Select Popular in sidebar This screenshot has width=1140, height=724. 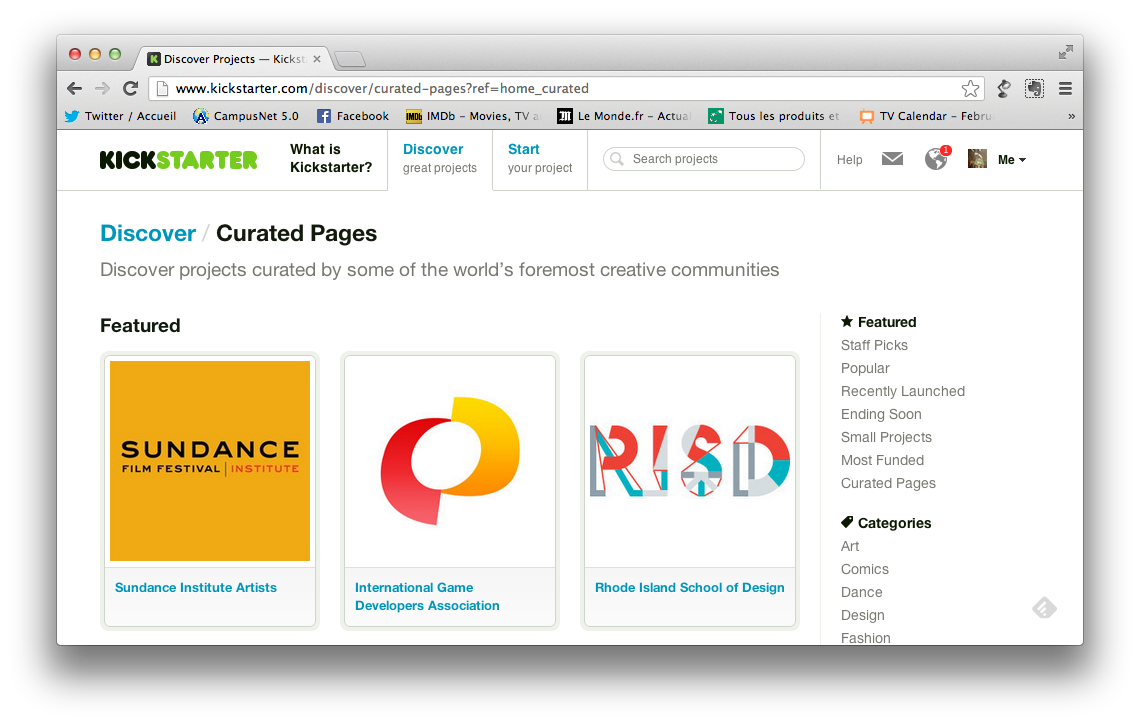(865, 369)
